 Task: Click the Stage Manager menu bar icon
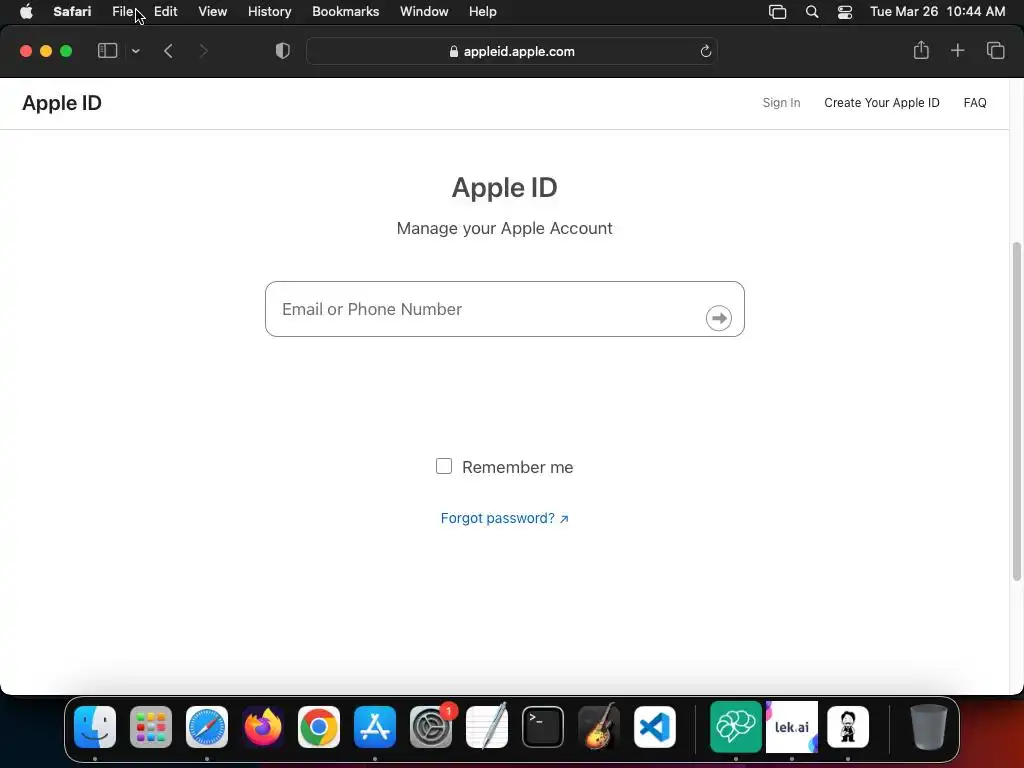(777, 12)
